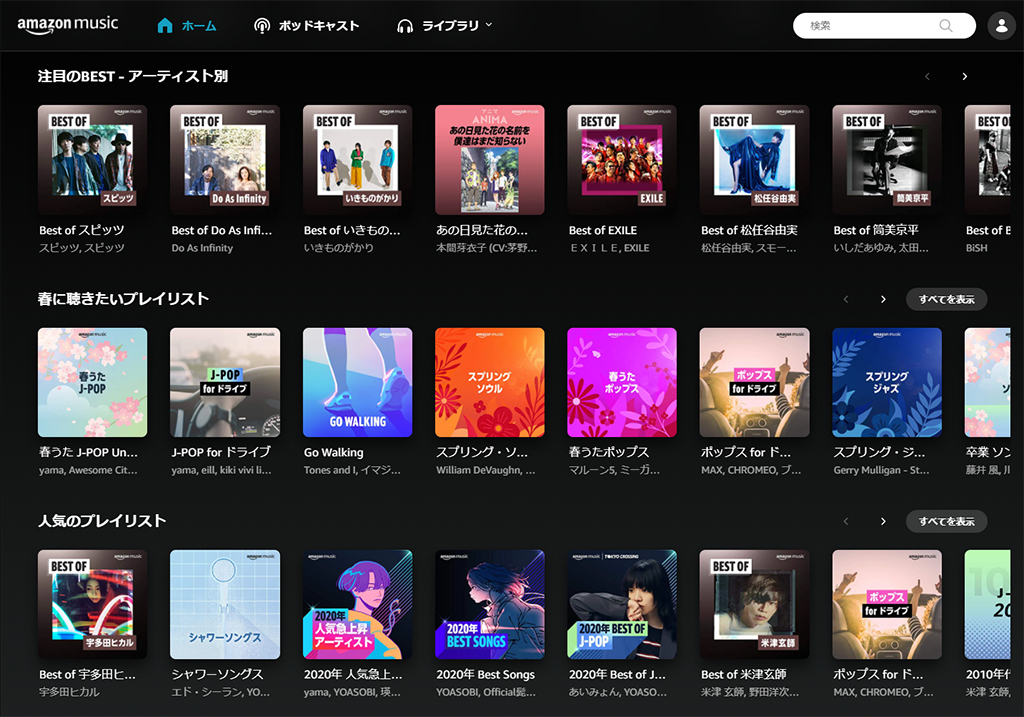
Task: Open the 2020年 BEST SONGS cover
Action: [x=490, y=604]
